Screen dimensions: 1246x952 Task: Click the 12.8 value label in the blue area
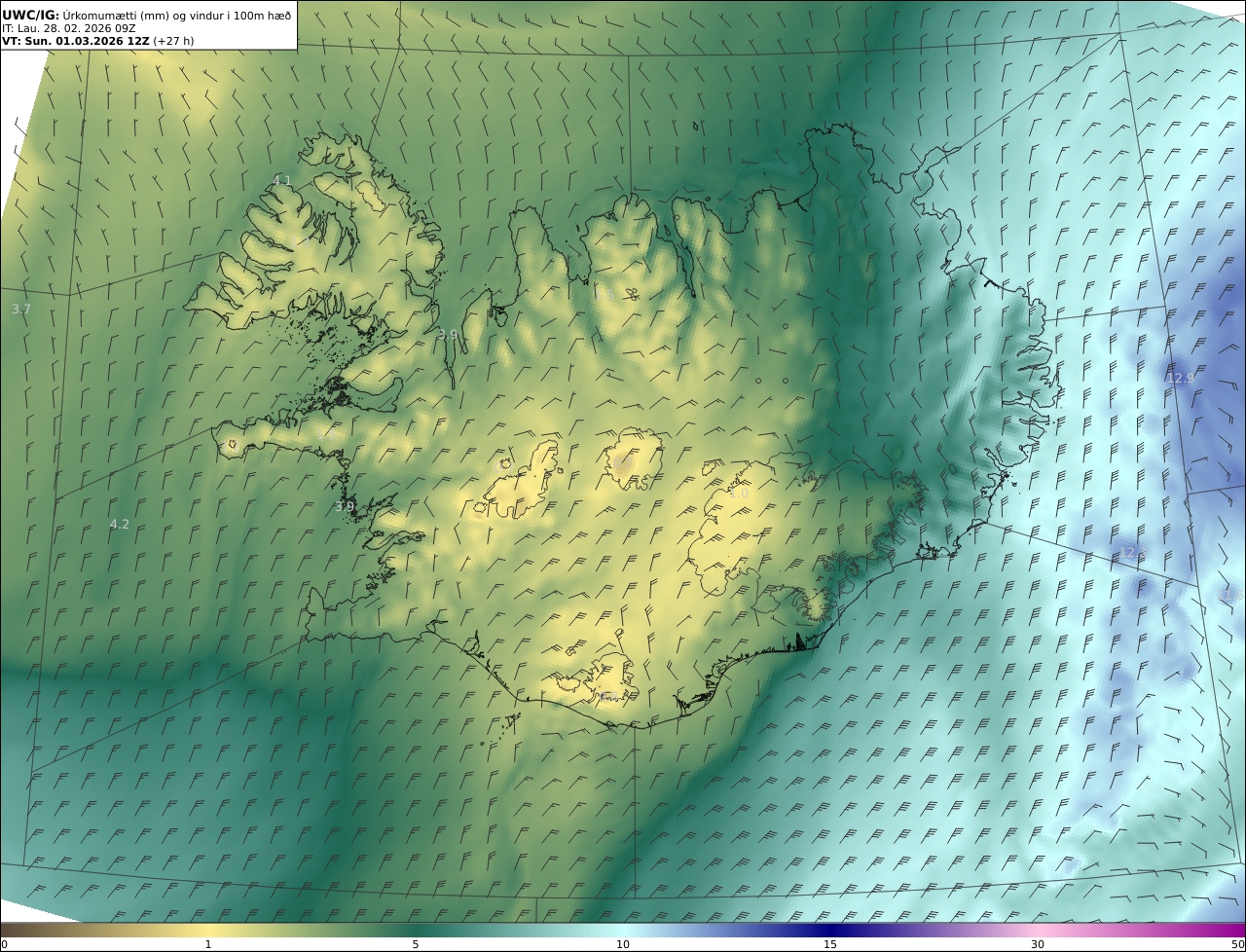coord(1133,553)
